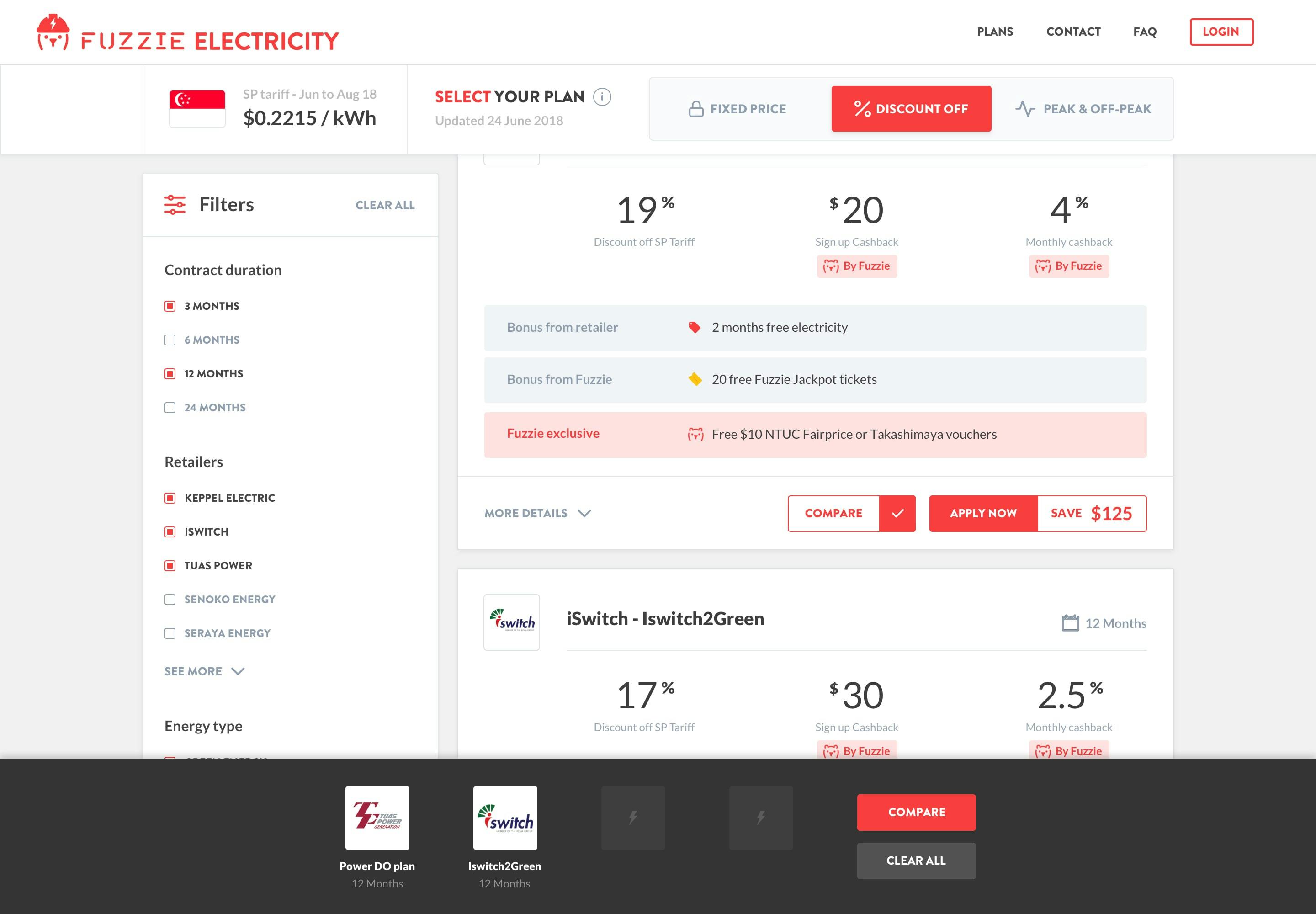Open the Peak & Off-Peak tab
This screenshot has height=914, width=1316.
tap(1083, 109)
